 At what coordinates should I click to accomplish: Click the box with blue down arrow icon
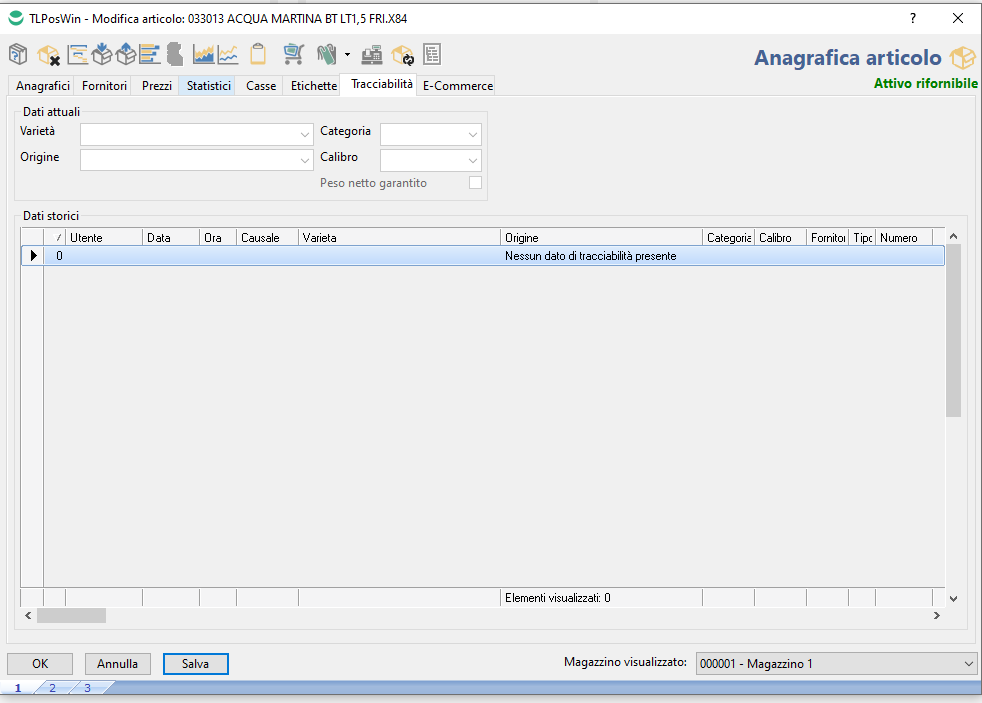coord(101,54)
